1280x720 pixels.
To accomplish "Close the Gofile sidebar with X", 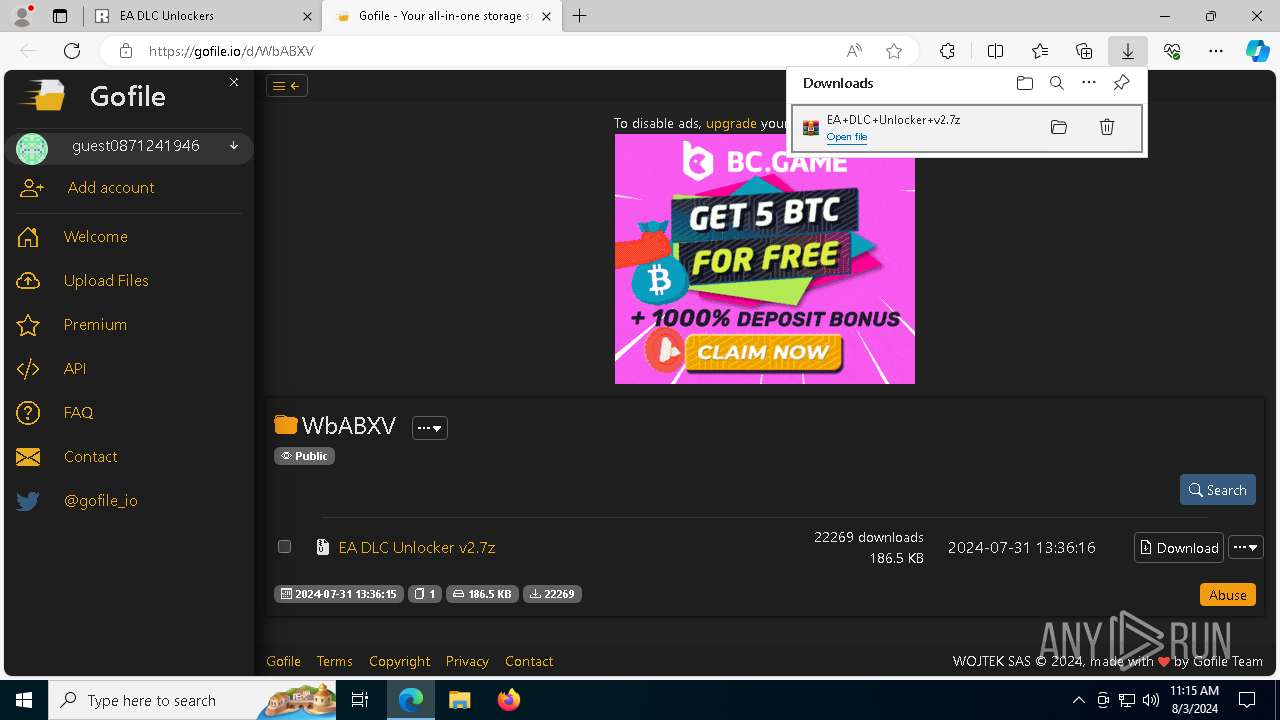I will [234, 82].
